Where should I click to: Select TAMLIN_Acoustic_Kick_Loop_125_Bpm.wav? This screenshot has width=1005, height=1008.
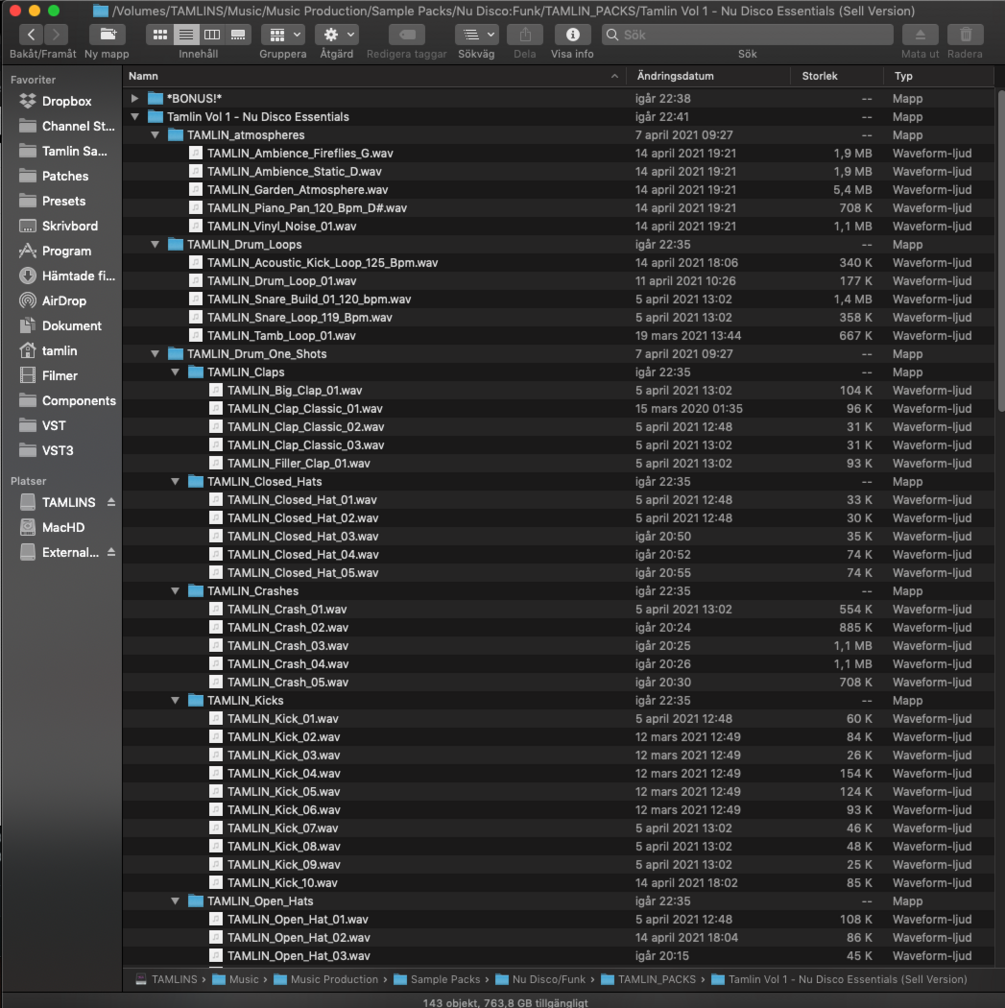[x=558, y=262]
